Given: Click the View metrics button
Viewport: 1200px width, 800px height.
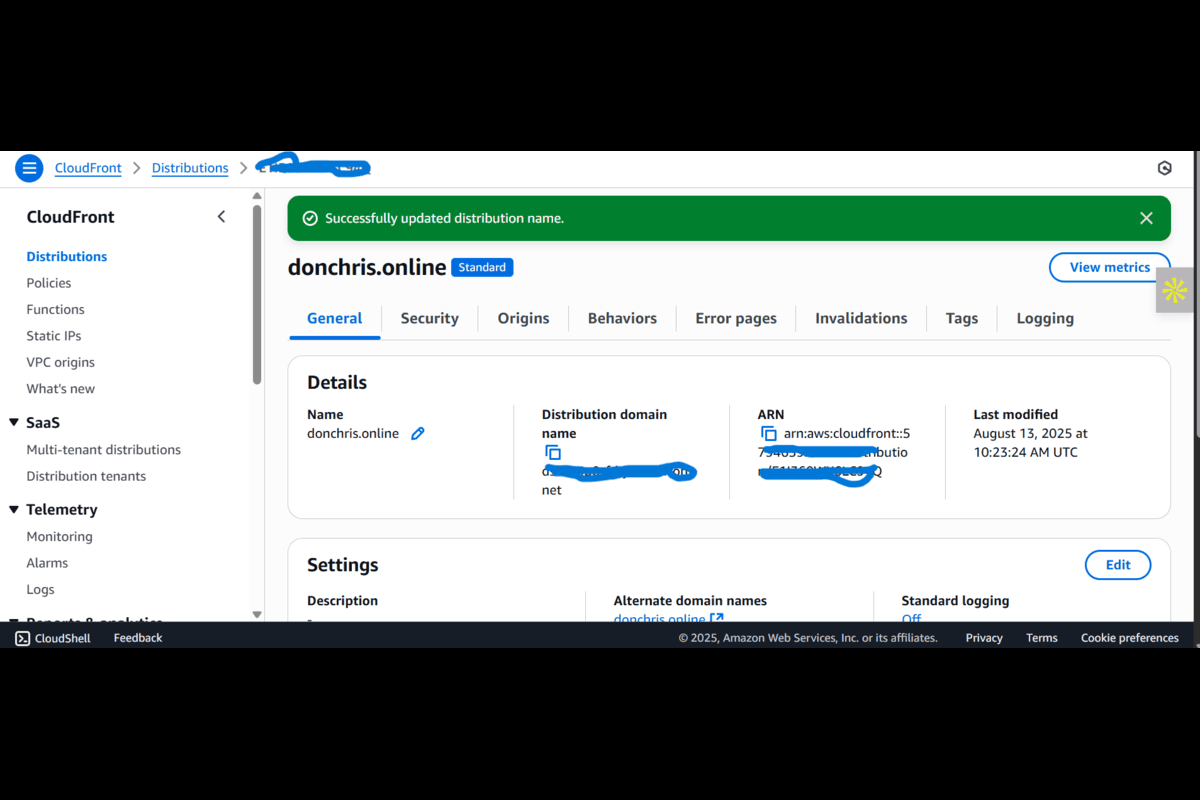Looking at the screenshot, I should pyautogui.click(x=1109, y=267).
